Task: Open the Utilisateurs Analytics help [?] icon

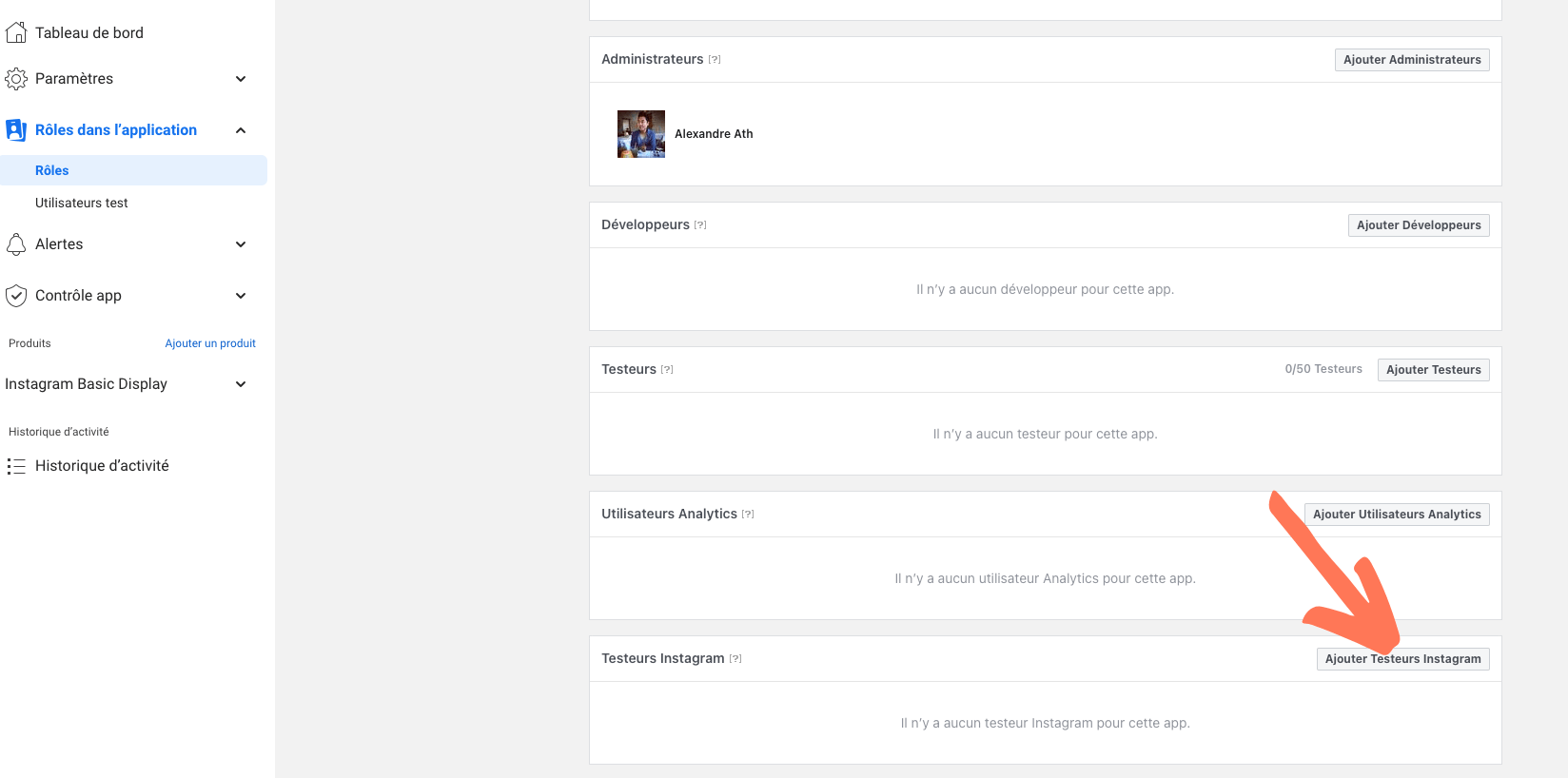Action: [x=748, y=515]
